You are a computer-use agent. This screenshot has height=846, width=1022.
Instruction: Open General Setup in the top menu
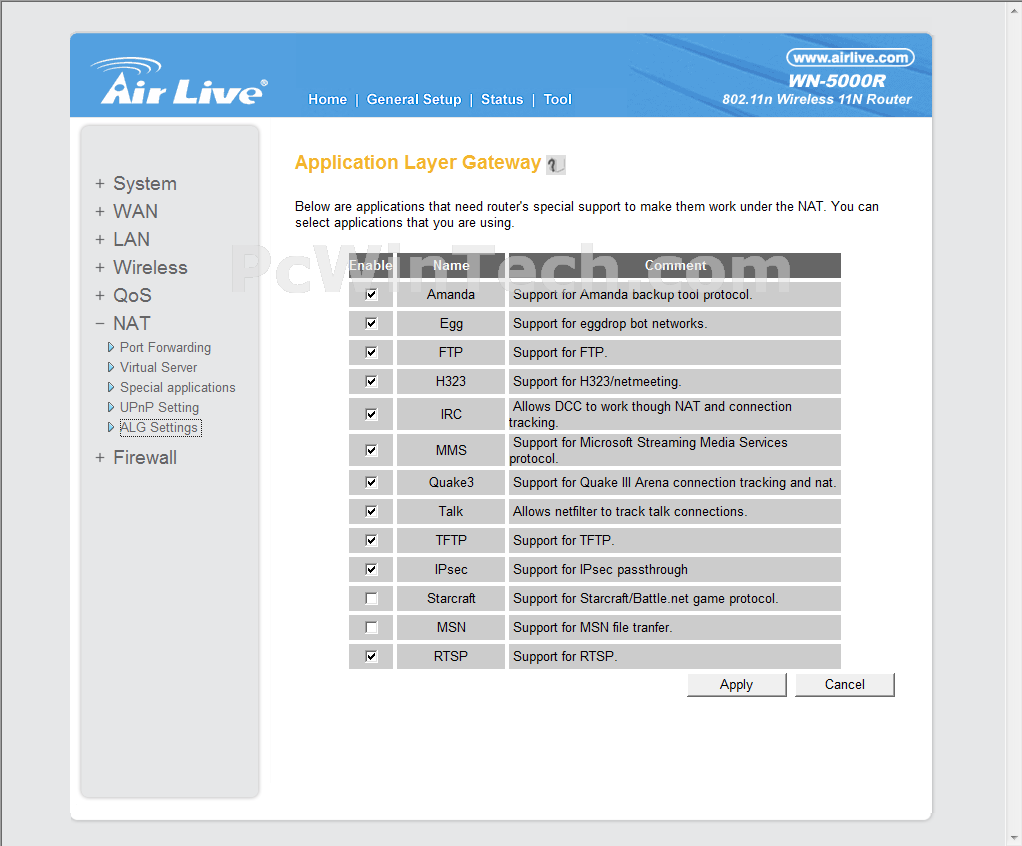[414, 99]
